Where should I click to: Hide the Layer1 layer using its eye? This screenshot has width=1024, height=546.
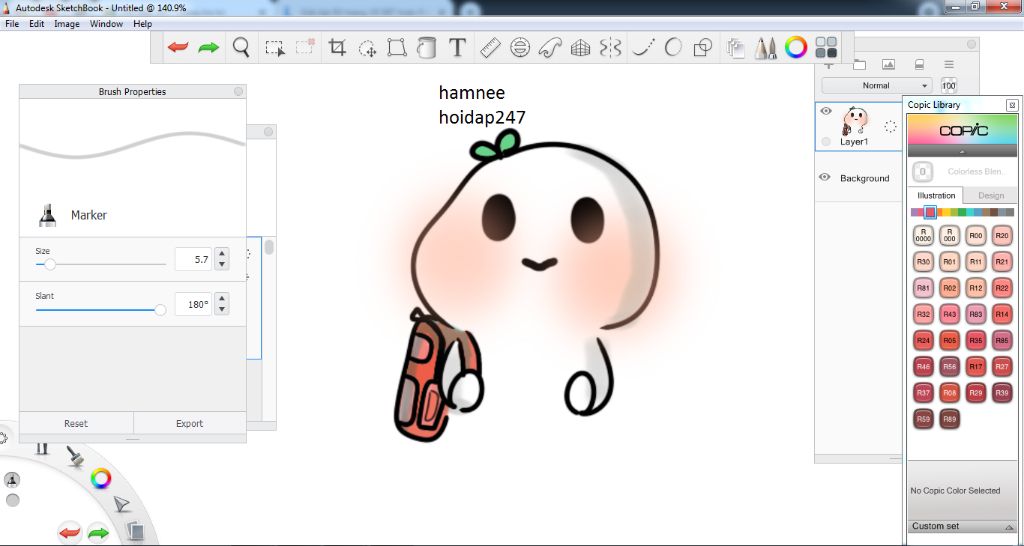(x=825, y=111)
